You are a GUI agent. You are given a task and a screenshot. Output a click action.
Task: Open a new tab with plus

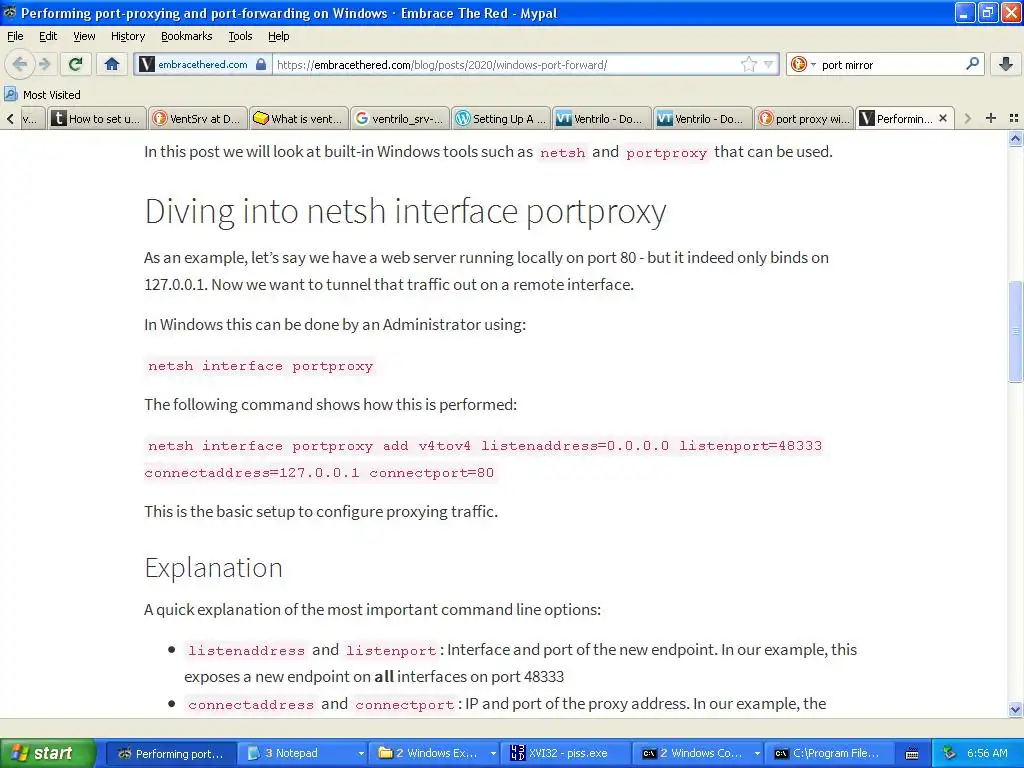[991, 118]
